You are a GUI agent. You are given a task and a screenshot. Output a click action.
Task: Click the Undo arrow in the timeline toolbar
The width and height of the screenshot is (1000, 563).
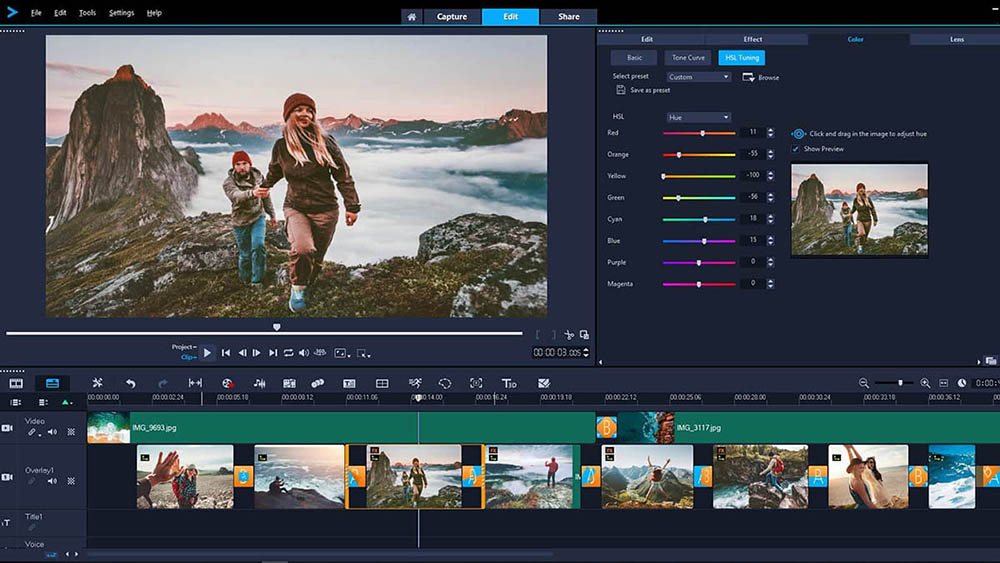pyautogui.click(x=130, y=383)
